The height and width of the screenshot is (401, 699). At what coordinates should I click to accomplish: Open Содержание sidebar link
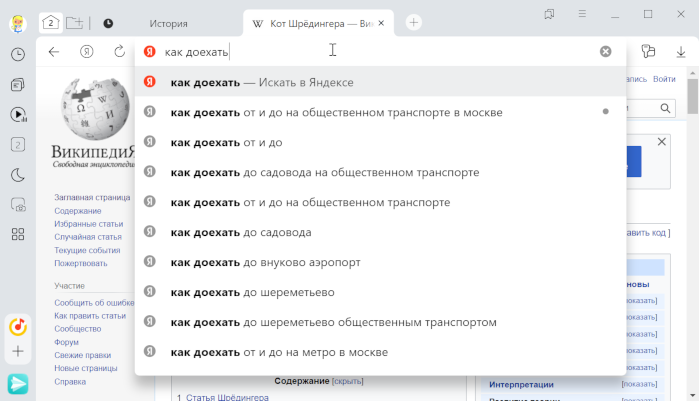[x=78, y=211]
